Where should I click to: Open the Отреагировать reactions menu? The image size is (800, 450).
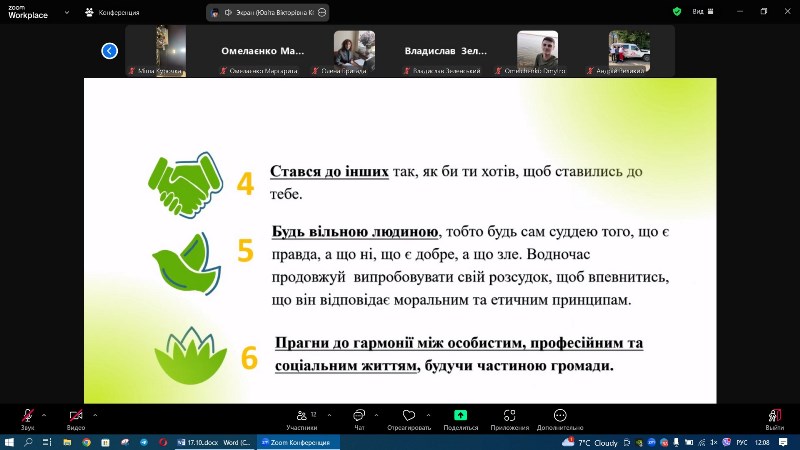pos(408,418)
